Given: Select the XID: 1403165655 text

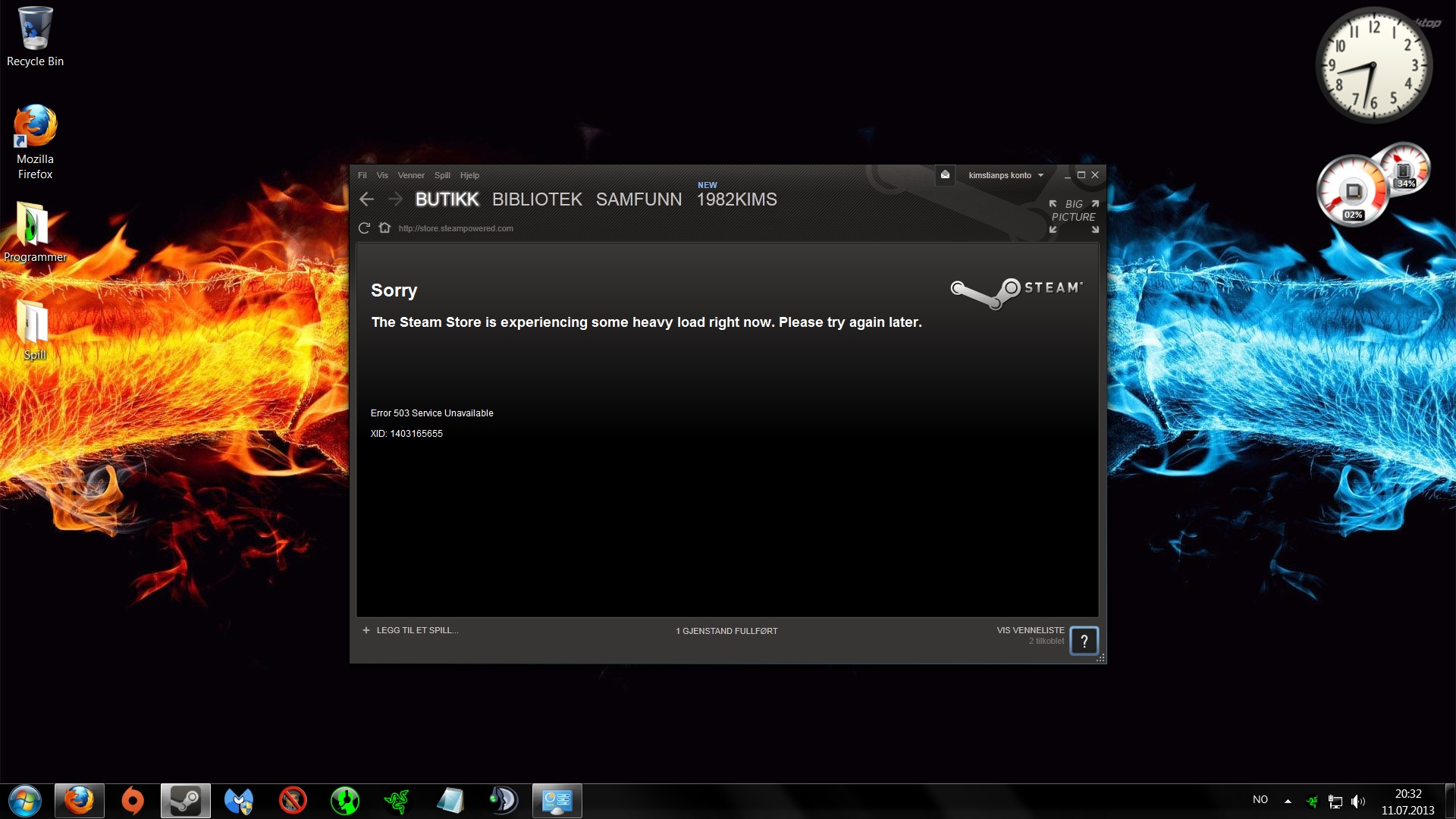Looking at the screenshot, I should tap(406, 434).
